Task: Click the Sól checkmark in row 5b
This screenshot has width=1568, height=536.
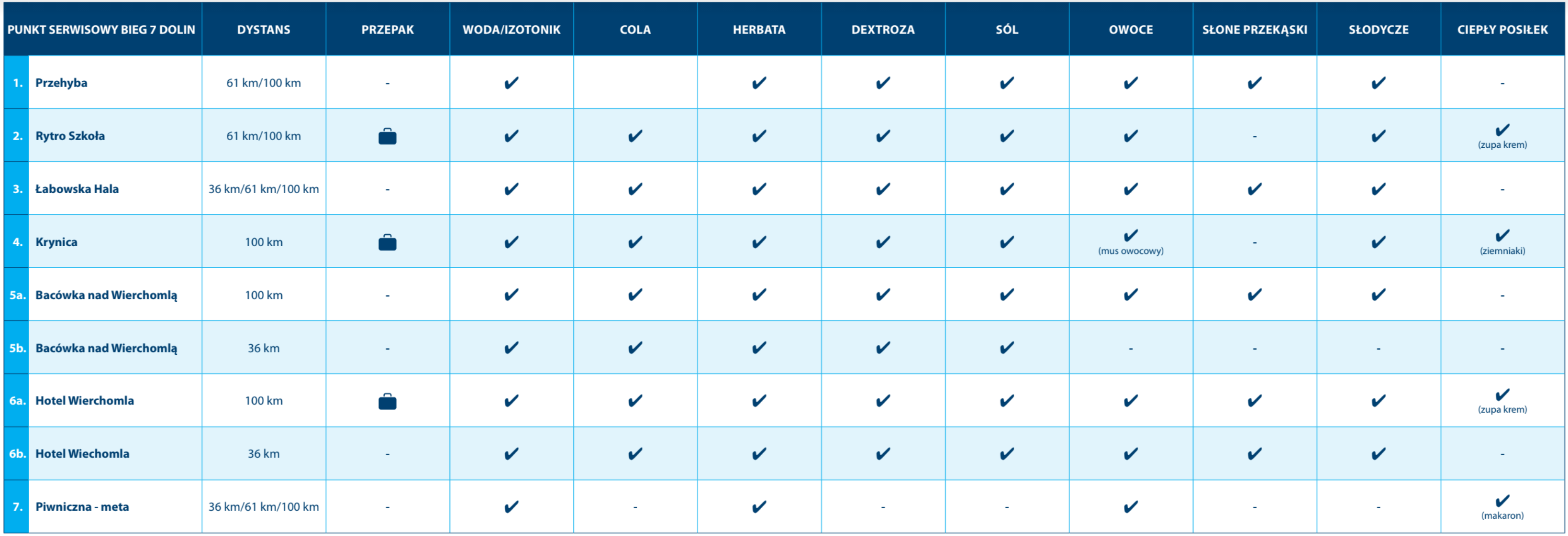Action: pyautogui.click(x=1007, y=348)
